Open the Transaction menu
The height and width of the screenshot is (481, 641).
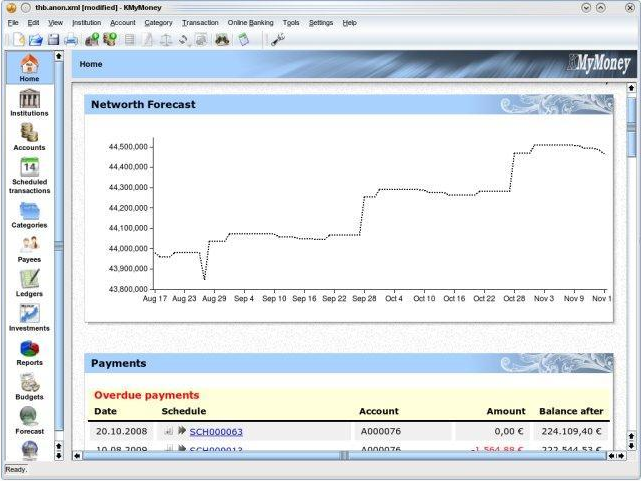click(200, 22)
